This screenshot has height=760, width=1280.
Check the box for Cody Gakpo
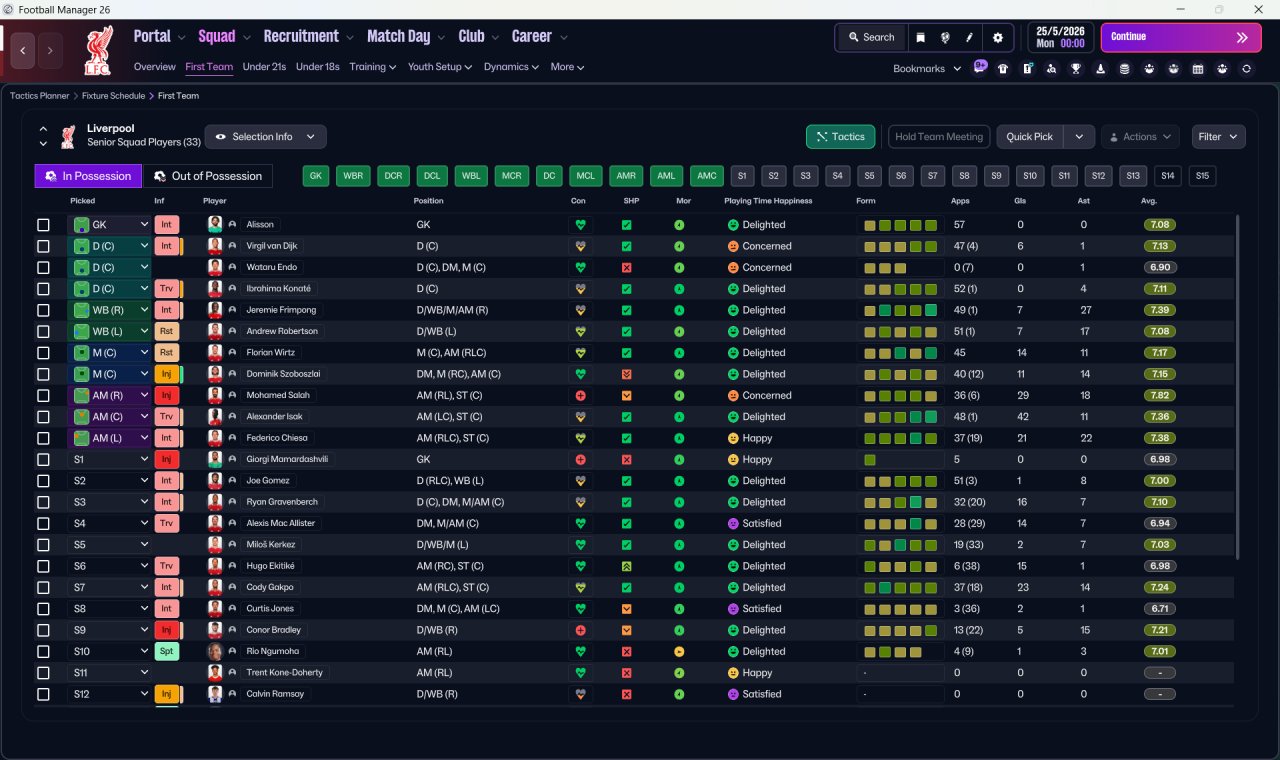coord(43,587)
